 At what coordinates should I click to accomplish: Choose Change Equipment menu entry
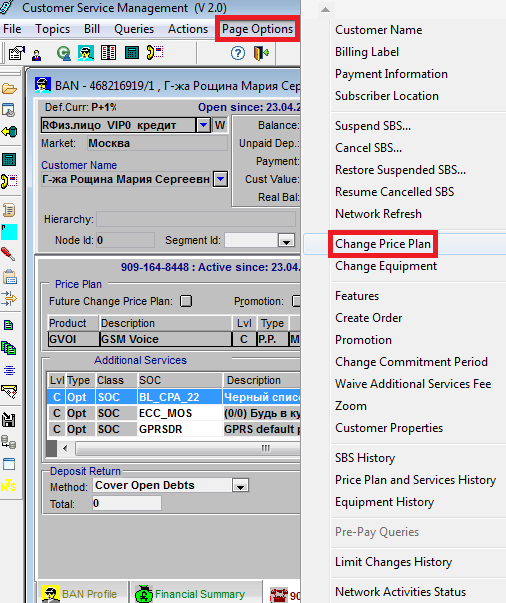(x=386, y=266)
